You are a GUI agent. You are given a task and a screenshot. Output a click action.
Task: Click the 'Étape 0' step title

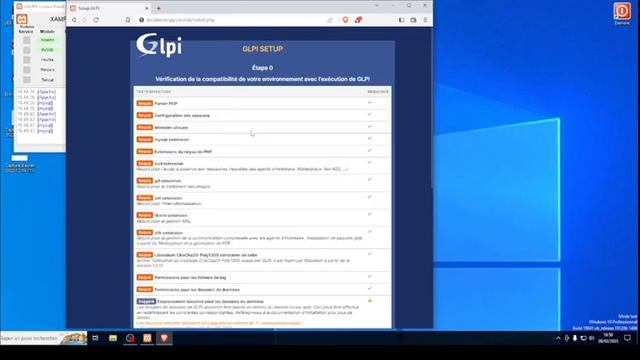[x=262, y=68]
